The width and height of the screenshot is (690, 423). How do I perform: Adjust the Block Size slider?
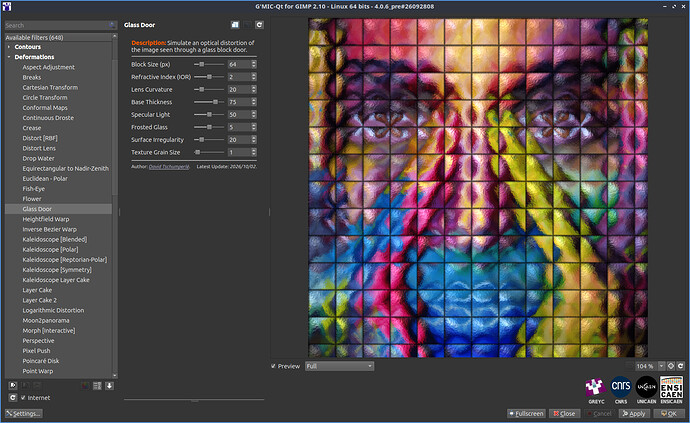[x=209, y=64]
